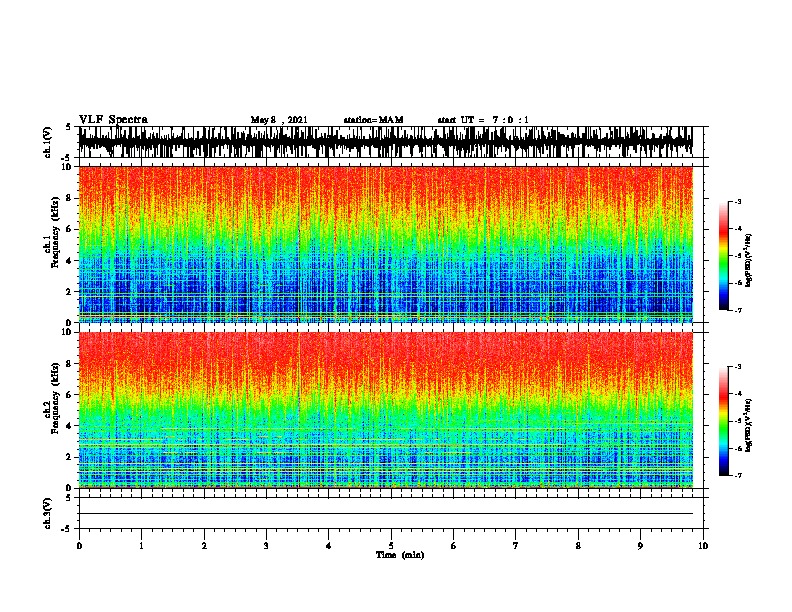Click time axis tick label "0"
792x612 pixels.
click(79, 546)
